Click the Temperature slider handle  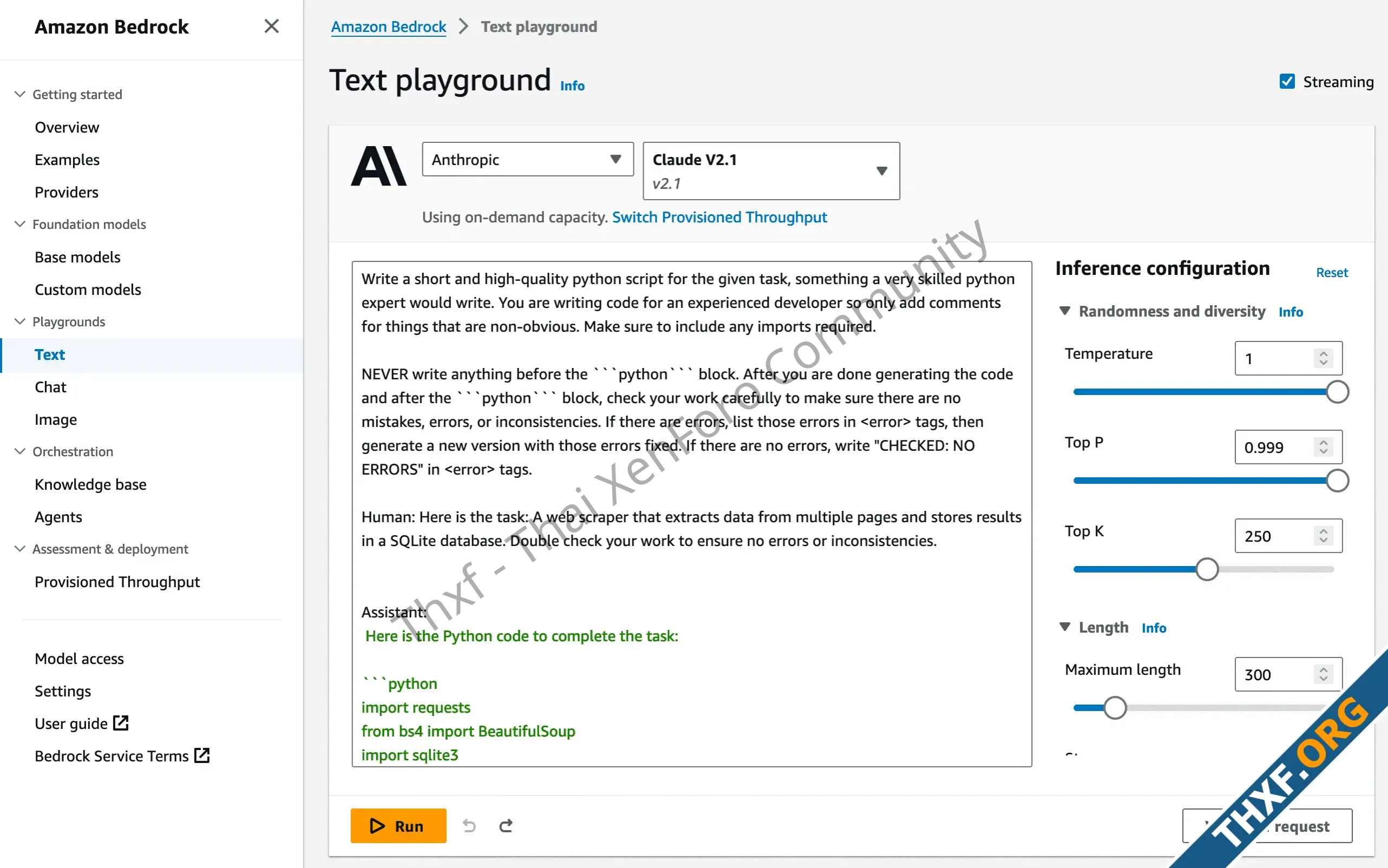coord(1338,392)
